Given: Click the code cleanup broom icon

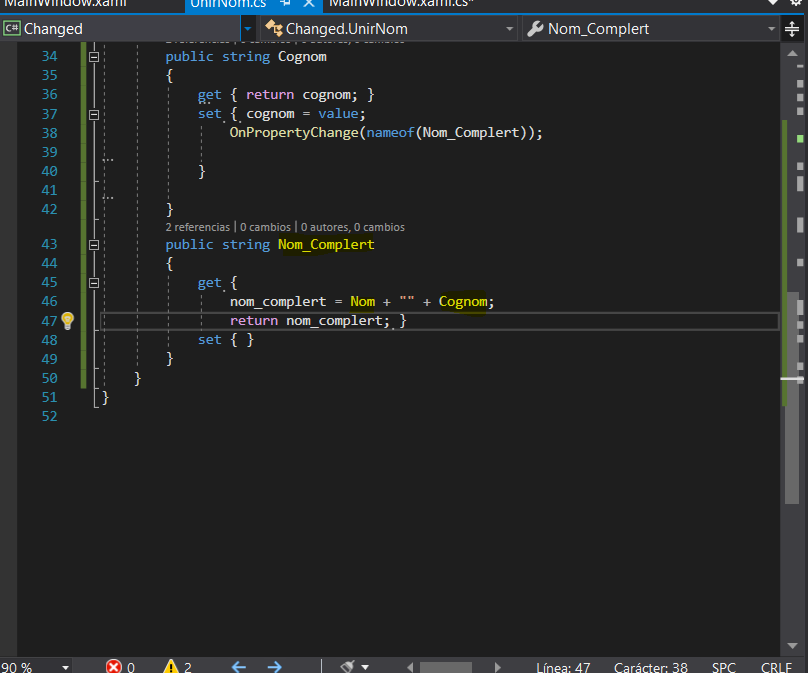Looking at the screenshot, I should (x=348, y=666).
